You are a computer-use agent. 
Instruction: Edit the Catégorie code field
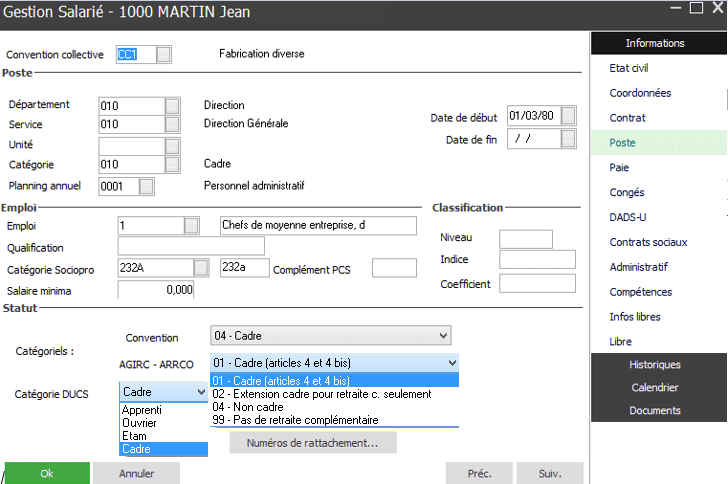tap(132, 164)
